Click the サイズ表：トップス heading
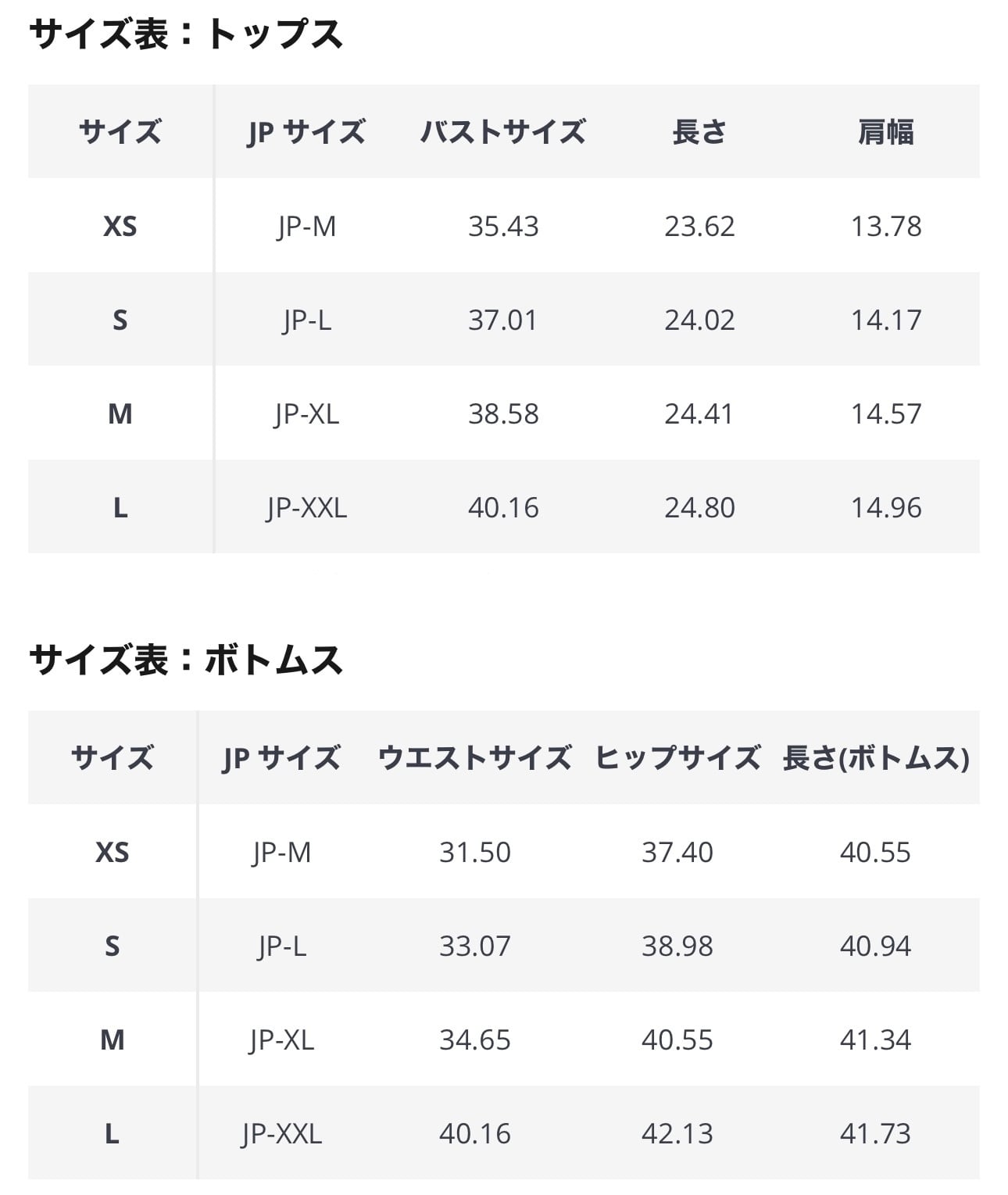The height and width of the screenshot is (1195, 1008). click(185, 34)
